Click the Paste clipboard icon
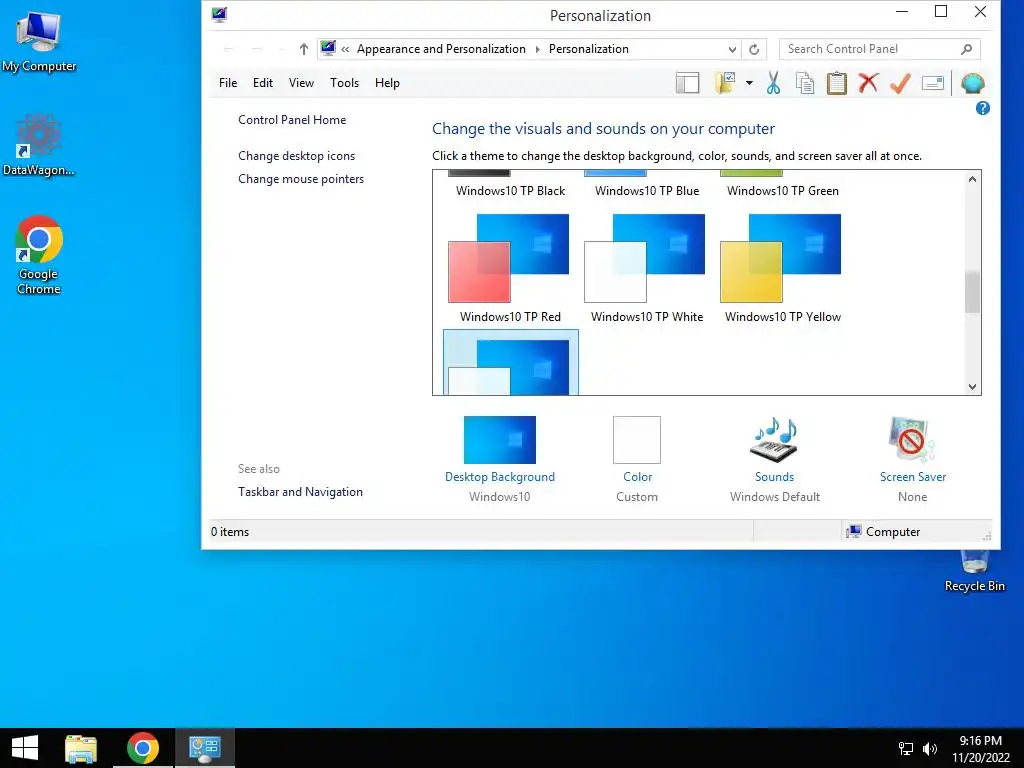The height and width of the screenshot is (768, 1024). tap(837, 83)
